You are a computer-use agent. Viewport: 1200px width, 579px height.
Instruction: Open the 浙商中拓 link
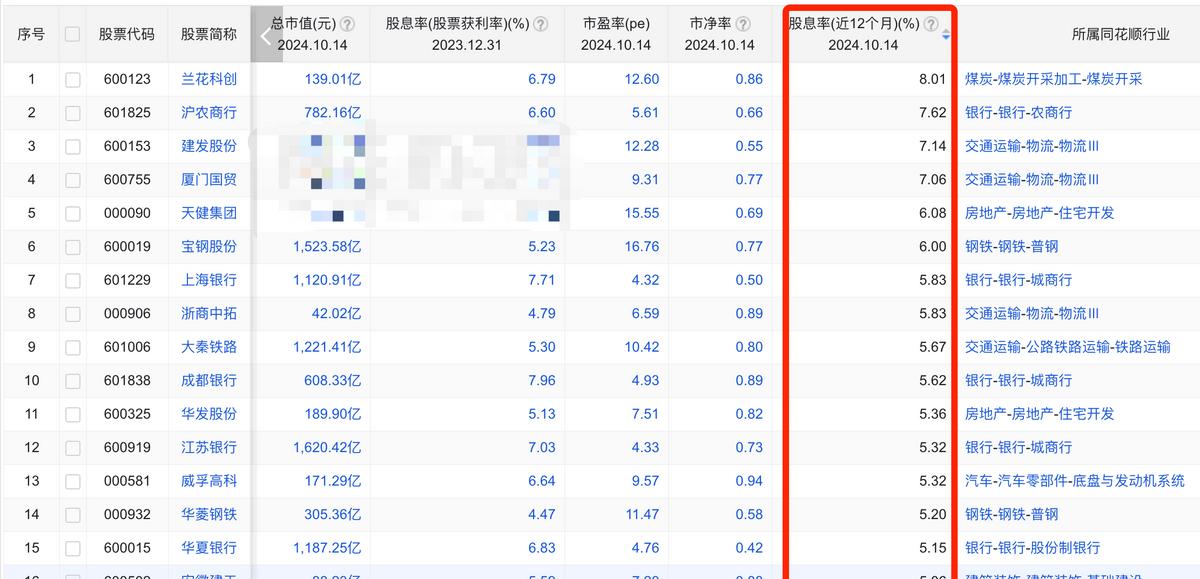tap(209, 314)
